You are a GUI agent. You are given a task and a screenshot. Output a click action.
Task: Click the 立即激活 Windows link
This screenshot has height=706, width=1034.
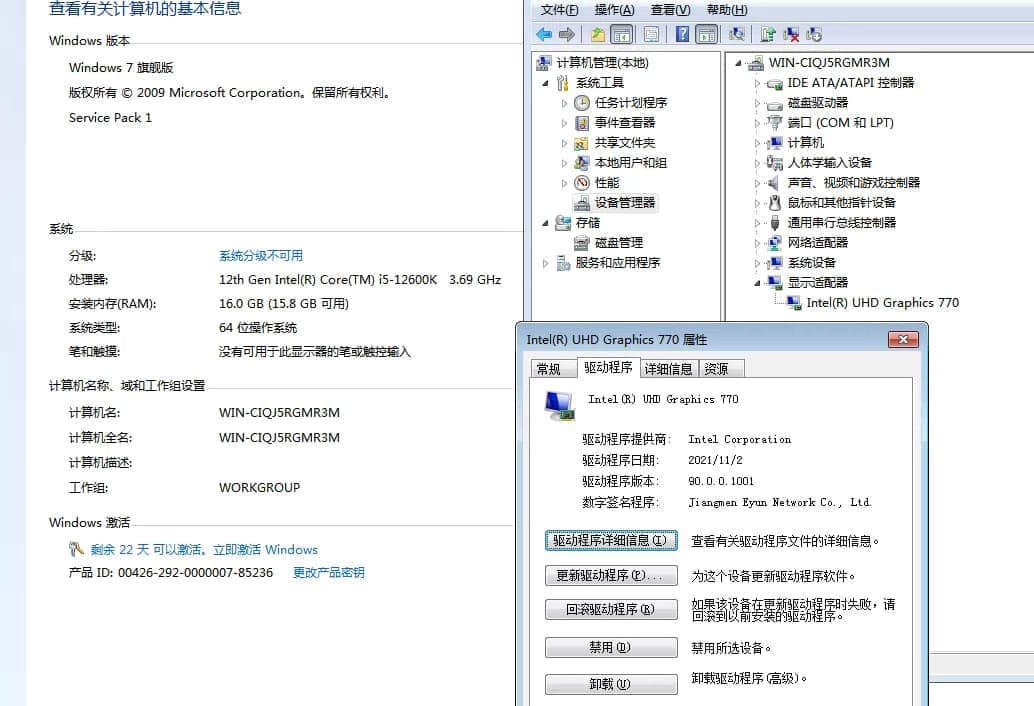(x=266, y=549)
